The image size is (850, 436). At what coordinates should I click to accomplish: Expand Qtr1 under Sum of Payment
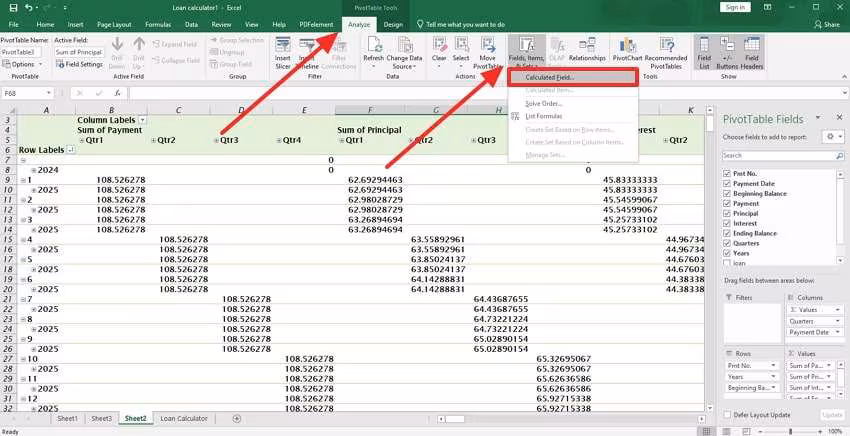(81, 140)
